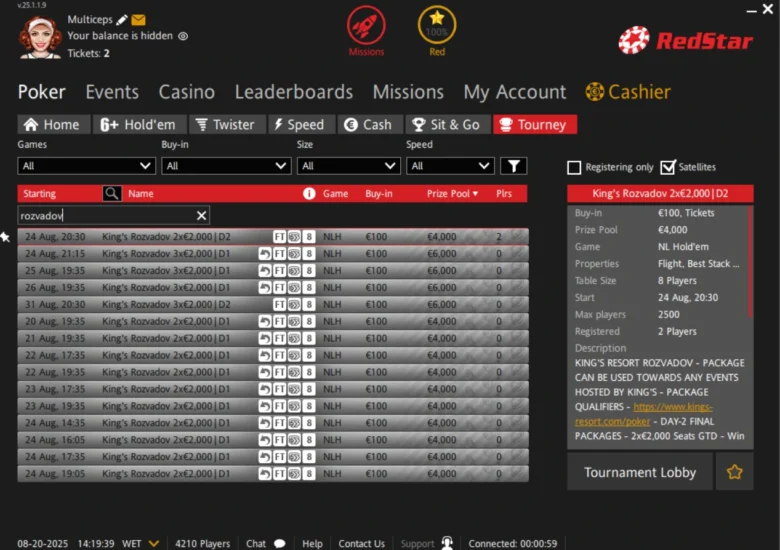Click the 8 table-size icon on 23 Aug, 17:35 row
This screenshot has height=550, width=780.
point(309,389)
